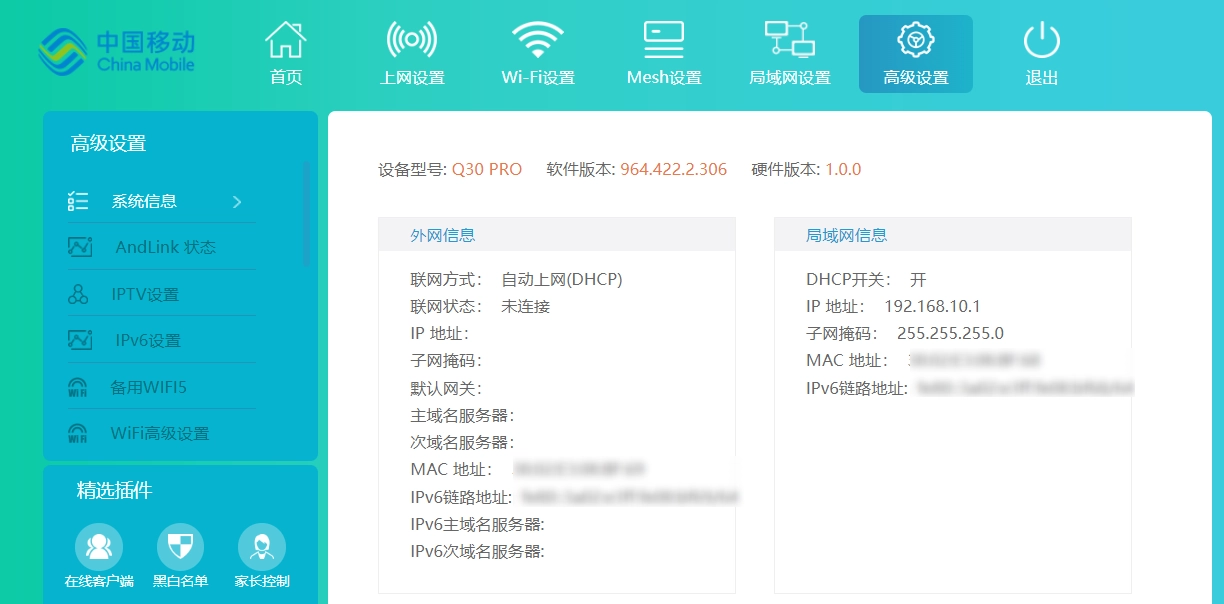The height and width of the screenshot is (604, 1224).
Task: Select the 上网设置 internet settings icon
Action: click(x=413, y=50)
